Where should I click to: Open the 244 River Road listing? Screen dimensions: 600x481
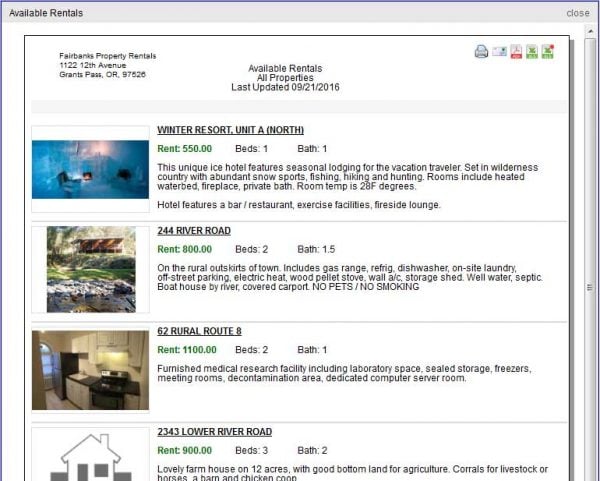pos(194,231)
